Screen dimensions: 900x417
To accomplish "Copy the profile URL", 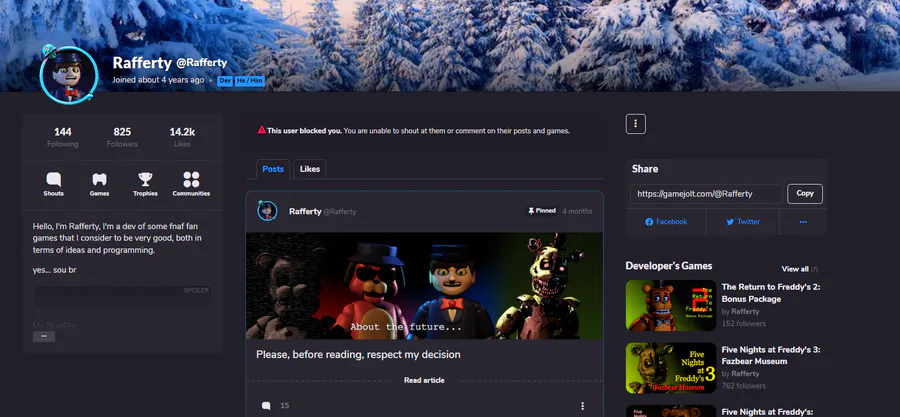I will tap(805, 194).
